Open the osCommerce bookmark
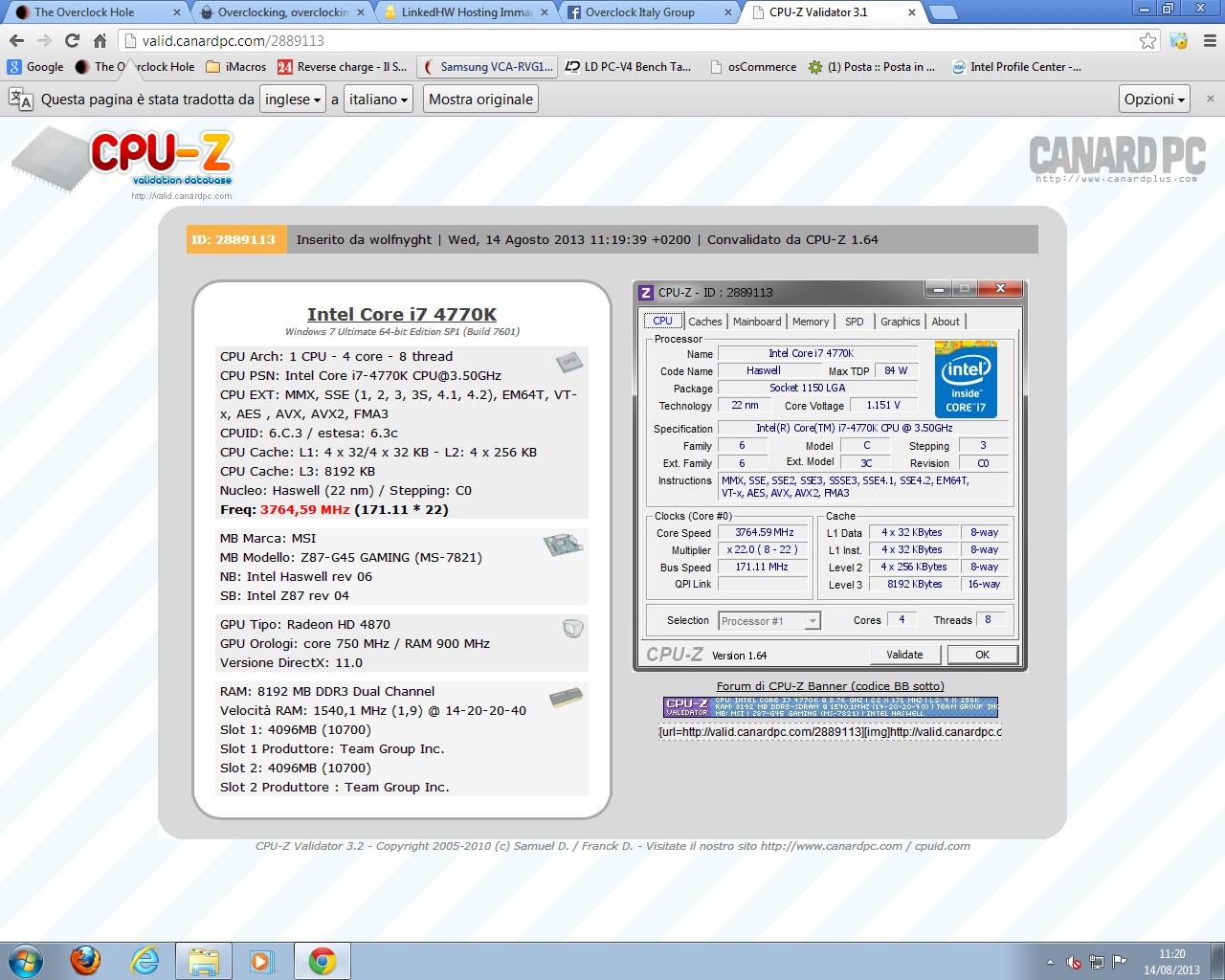This screenshot has width=1225, height=980. coord(753,67)
